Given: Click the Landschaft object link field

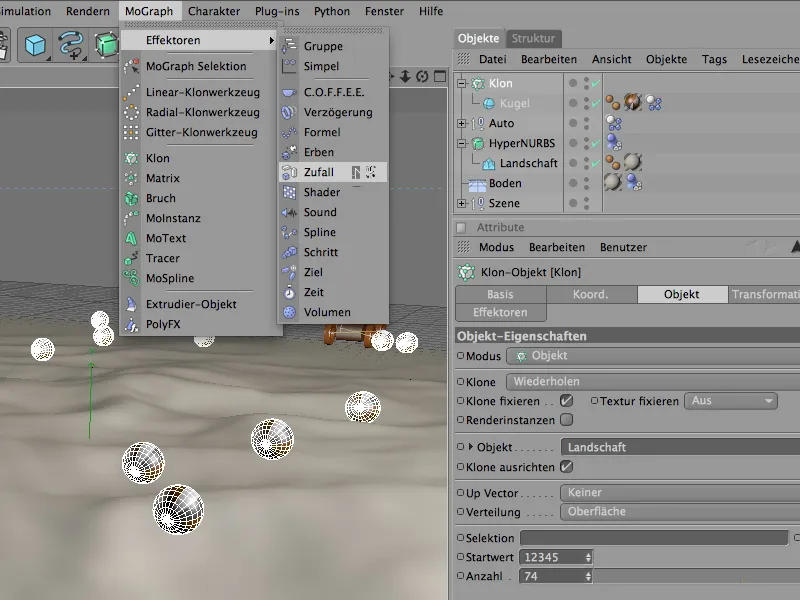Looking at the screenshot, I should click(680, 447).
